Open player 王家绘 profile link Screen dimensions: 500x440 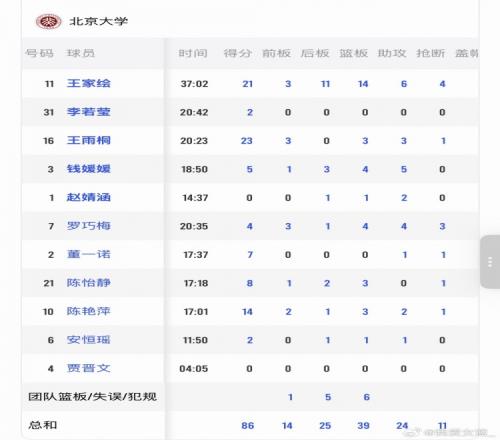89,83
